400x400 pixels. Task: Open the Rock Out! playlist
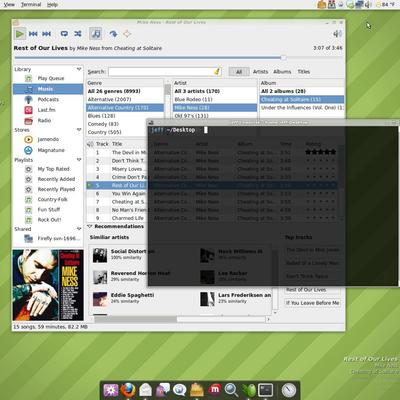(x=48, y=220)
